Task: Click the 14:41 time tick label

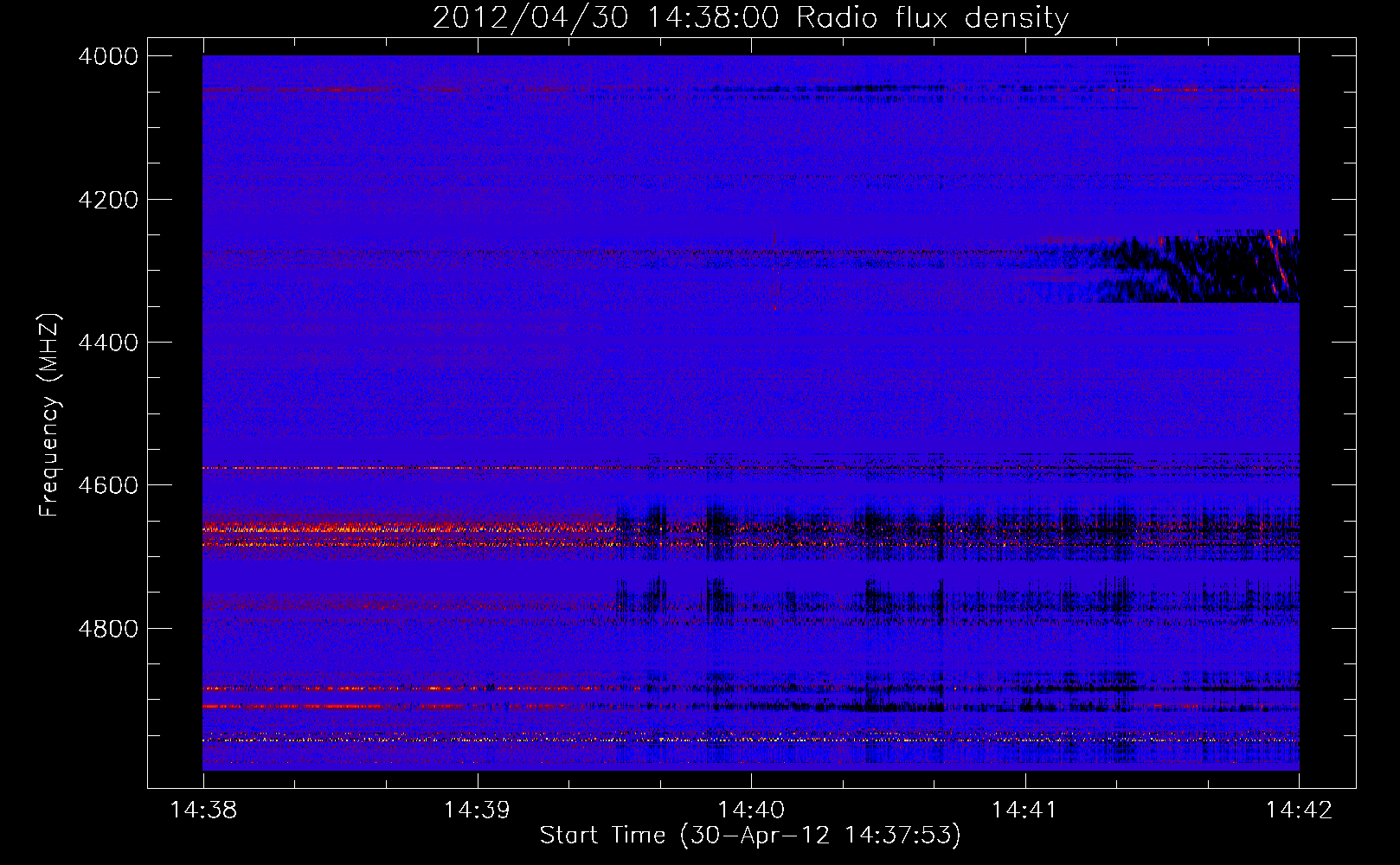Action: tap(1024, 810)
